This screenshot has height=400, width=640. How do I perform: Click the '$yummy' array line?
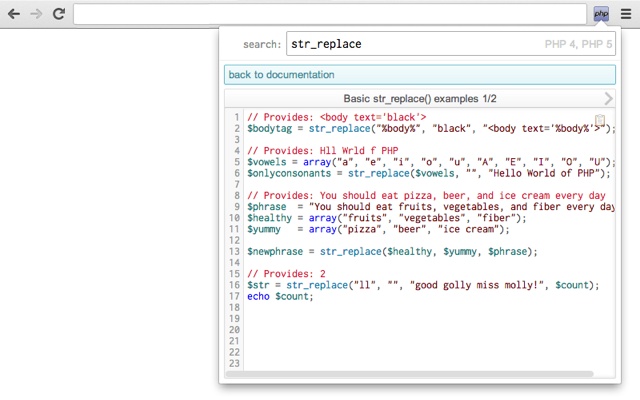(x=378, y=229)
